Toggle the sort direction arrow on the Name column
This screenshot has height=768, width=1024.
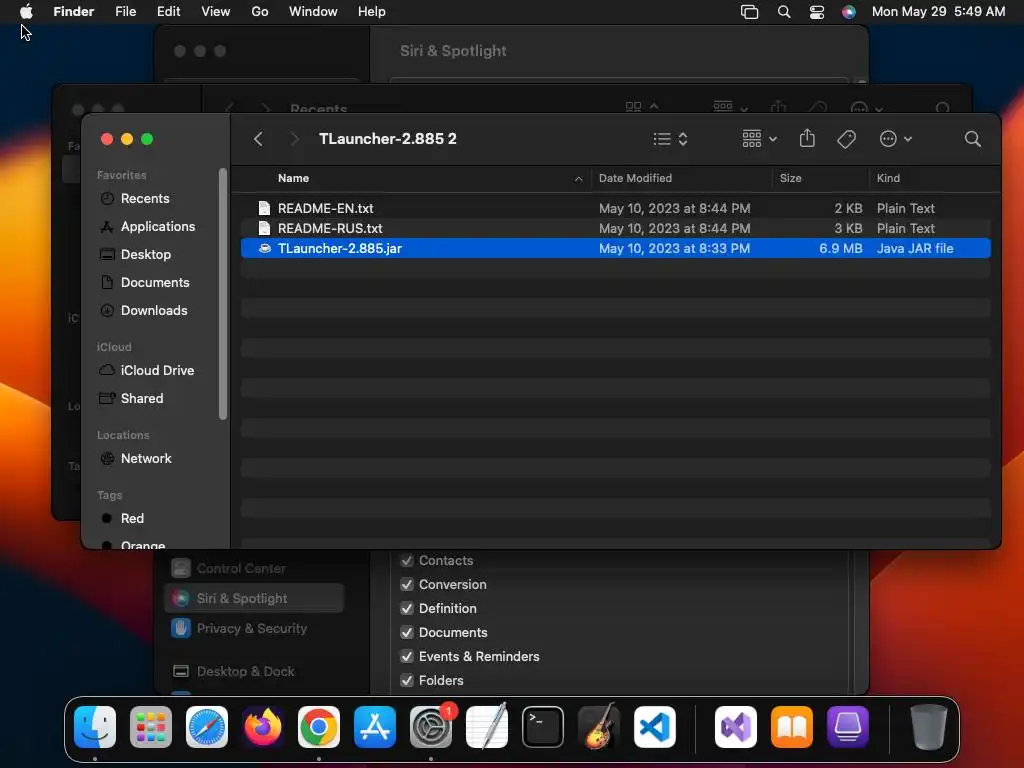pos(578,179)
